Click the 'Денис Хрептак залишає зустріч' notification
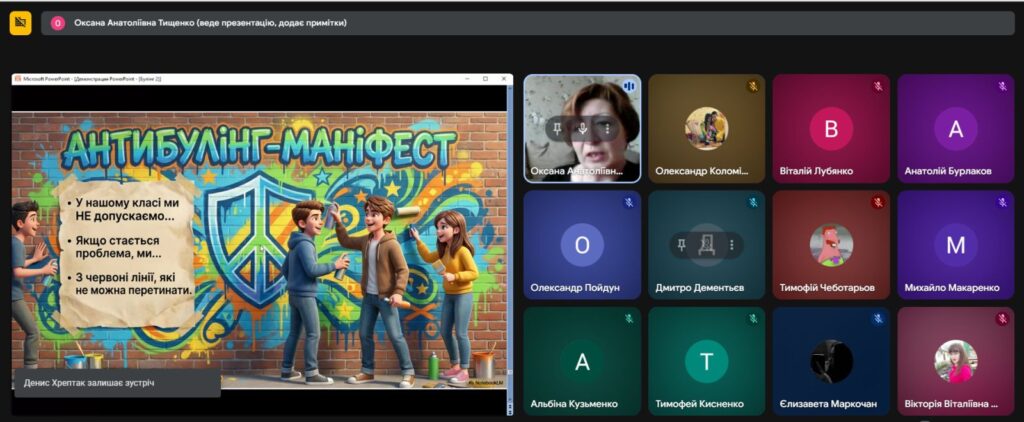Image resolution: width=1024 pixels, height=422 pixels. pos(117,383)
